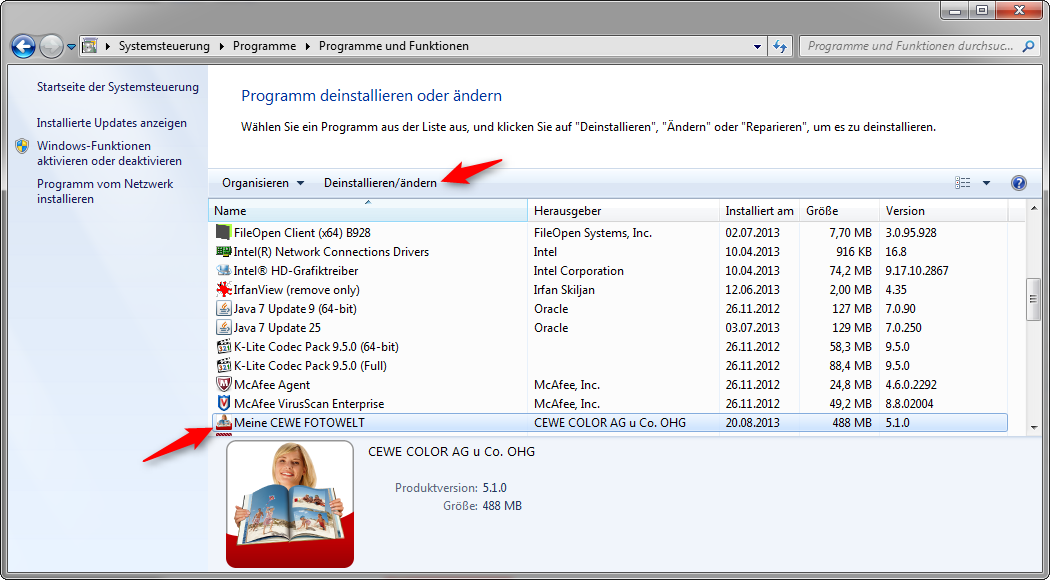The height and width of the screenshot is (580, 1050).
Task: Sort list by Installiert am column
Action: [759, 211]
